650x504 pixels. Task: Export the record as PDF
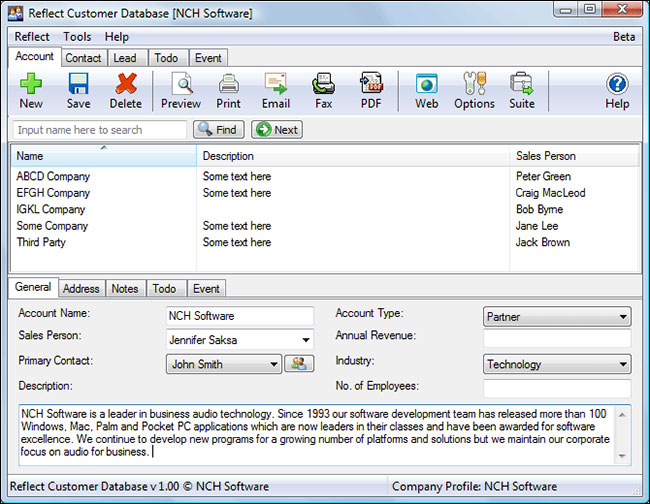tap(371, 86)
